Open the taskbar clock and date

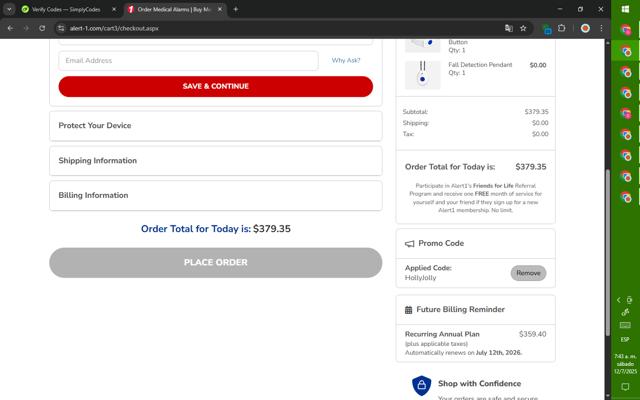tap(625, 364)
